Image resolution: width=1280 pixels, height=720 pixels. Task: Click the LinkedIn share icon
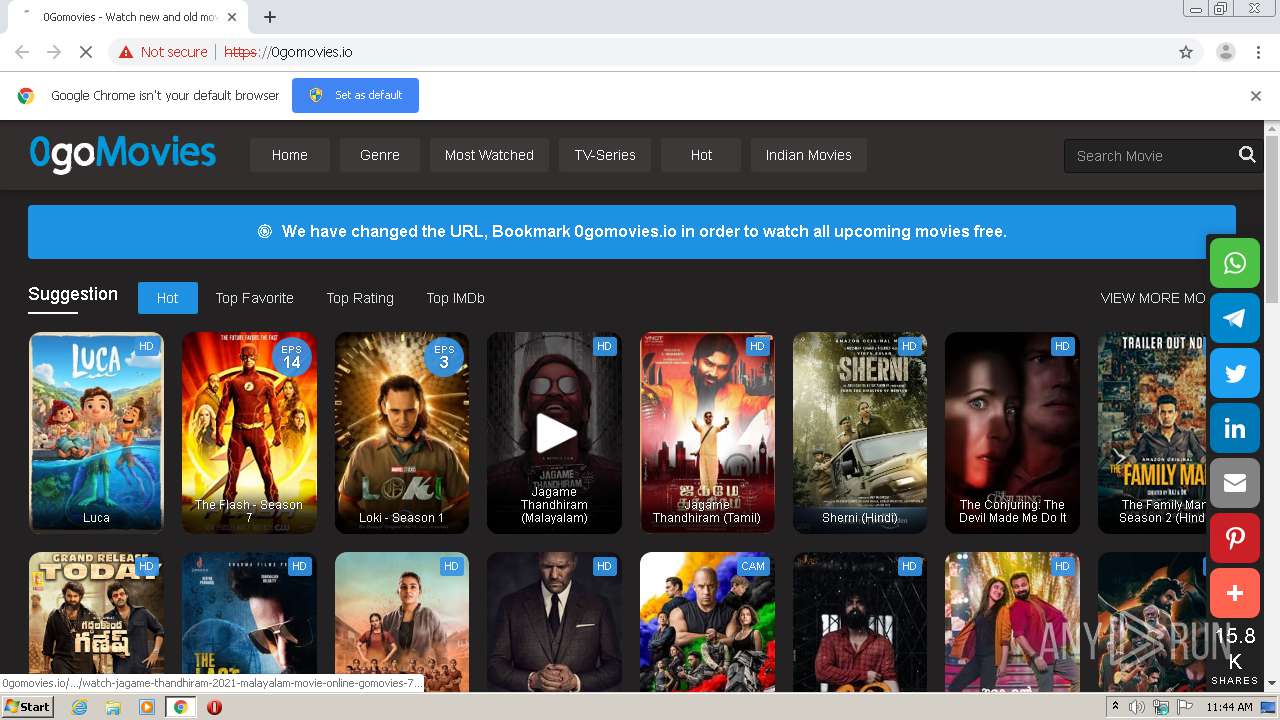tap(1235, 428)
